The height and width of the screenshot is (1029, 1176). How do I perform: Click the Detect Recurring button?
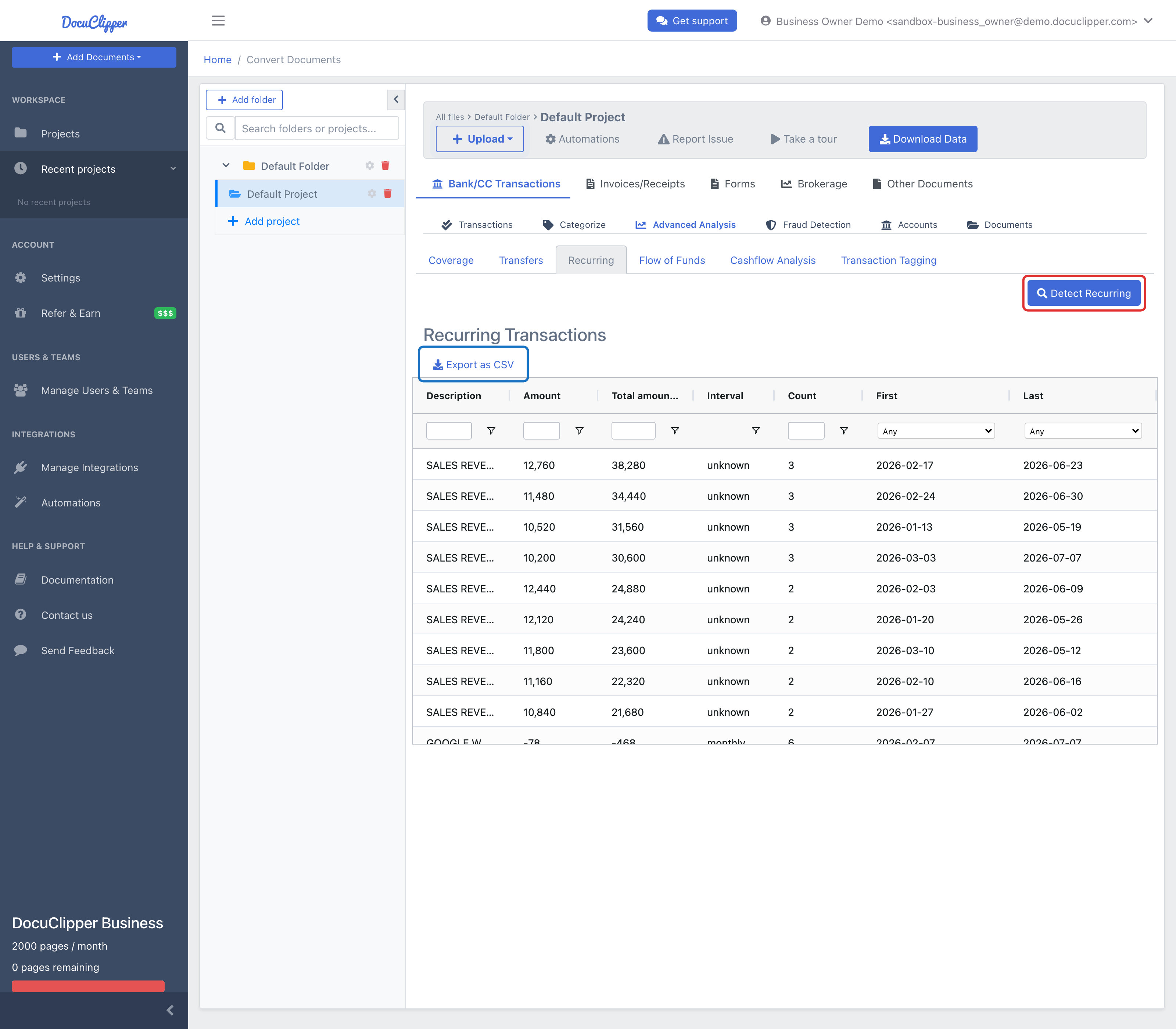1083,293
